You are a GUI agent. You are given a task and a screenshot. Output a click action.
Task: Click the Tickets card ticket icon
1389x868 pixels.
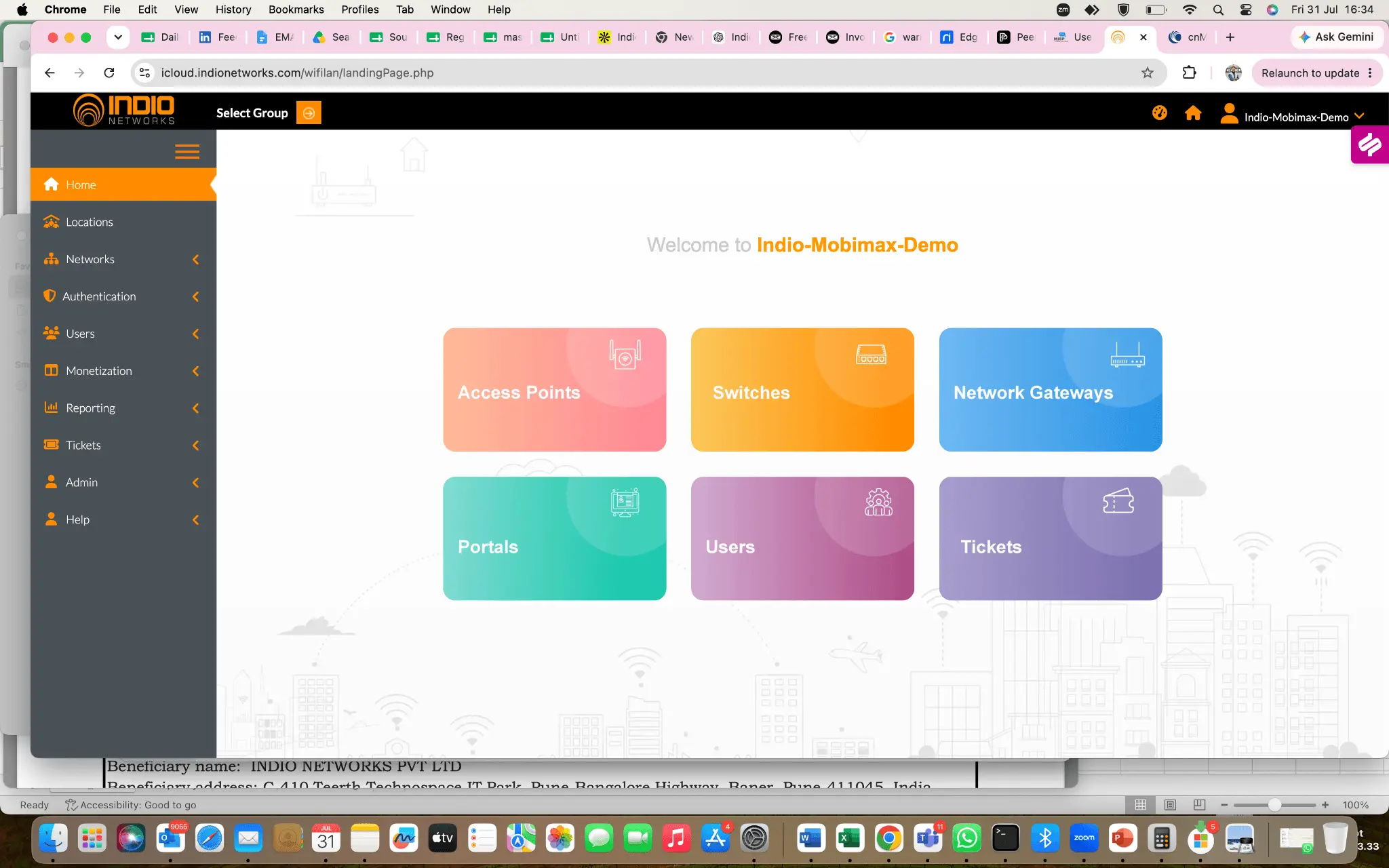(x=1118, y=501)
